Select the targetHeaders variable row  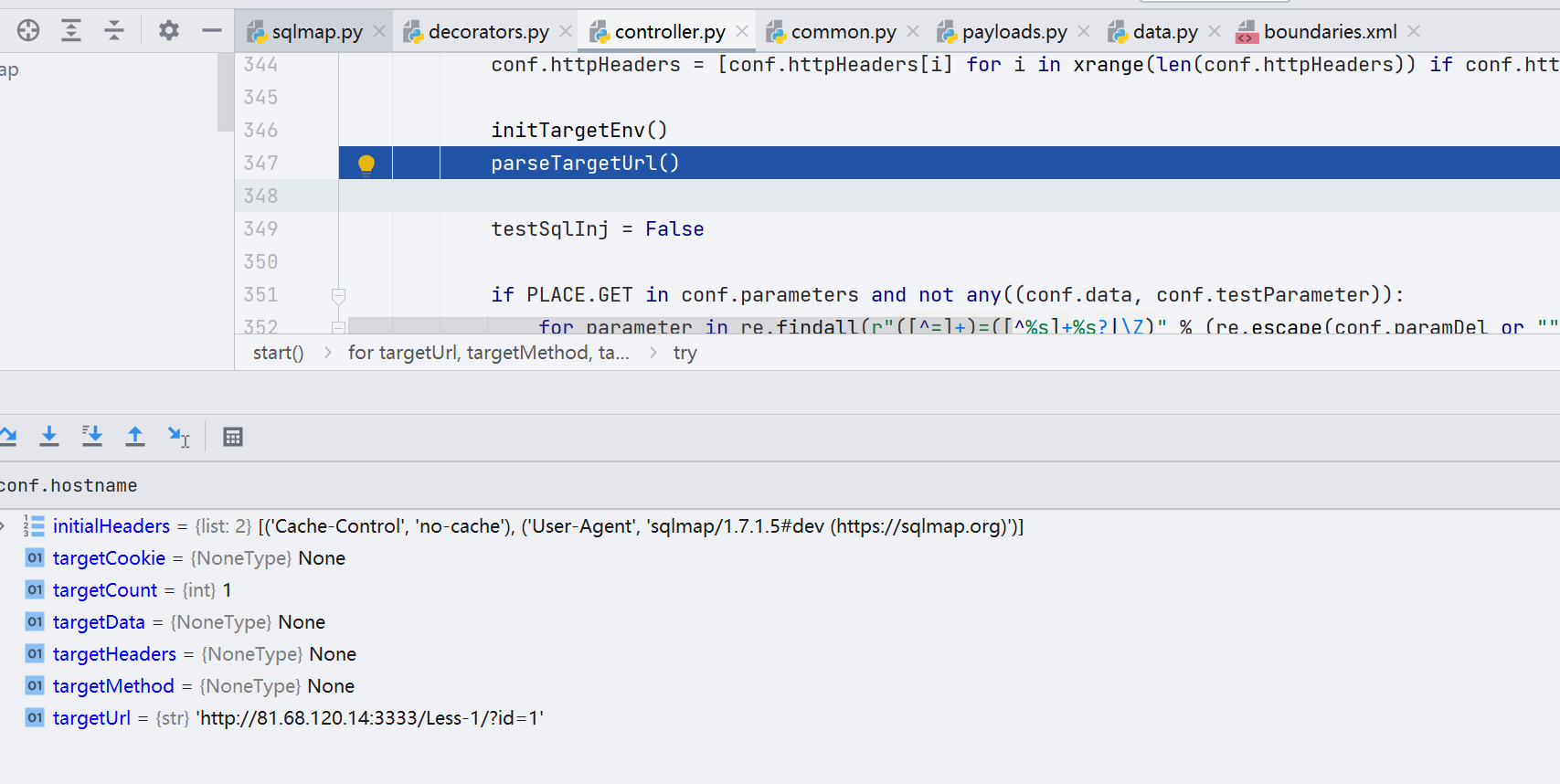coord(780,654)
